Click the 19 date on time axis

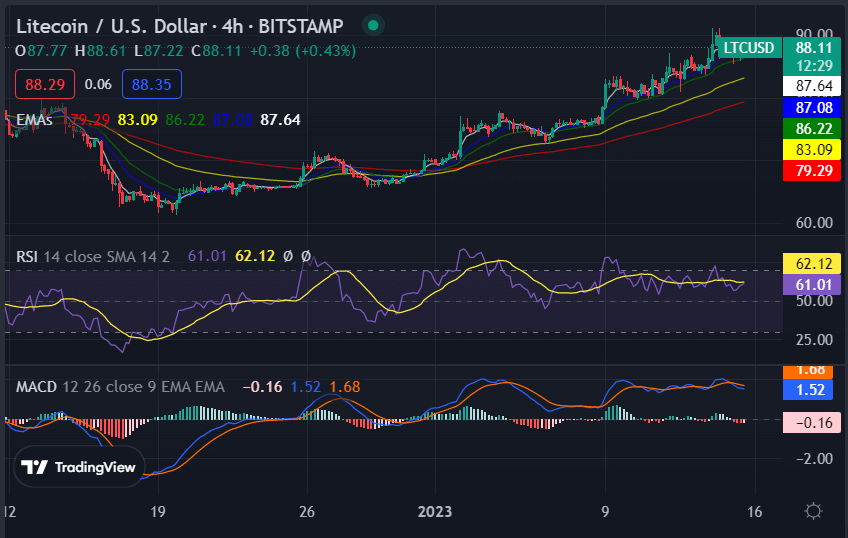[x=157, y=512]
